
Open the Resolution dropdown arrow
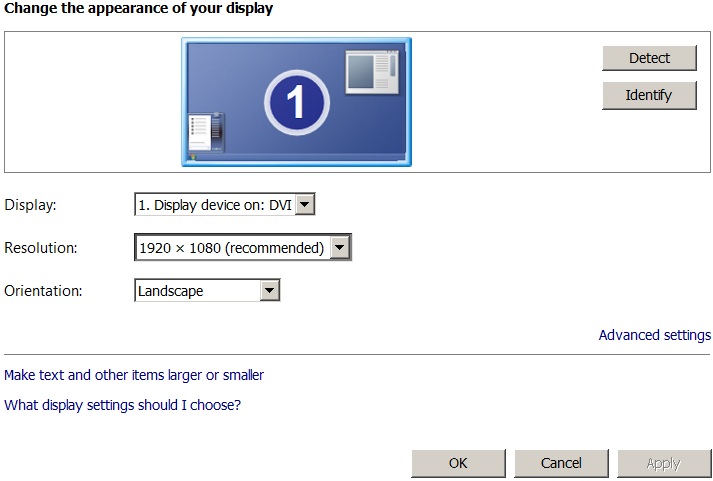point(340,248)
